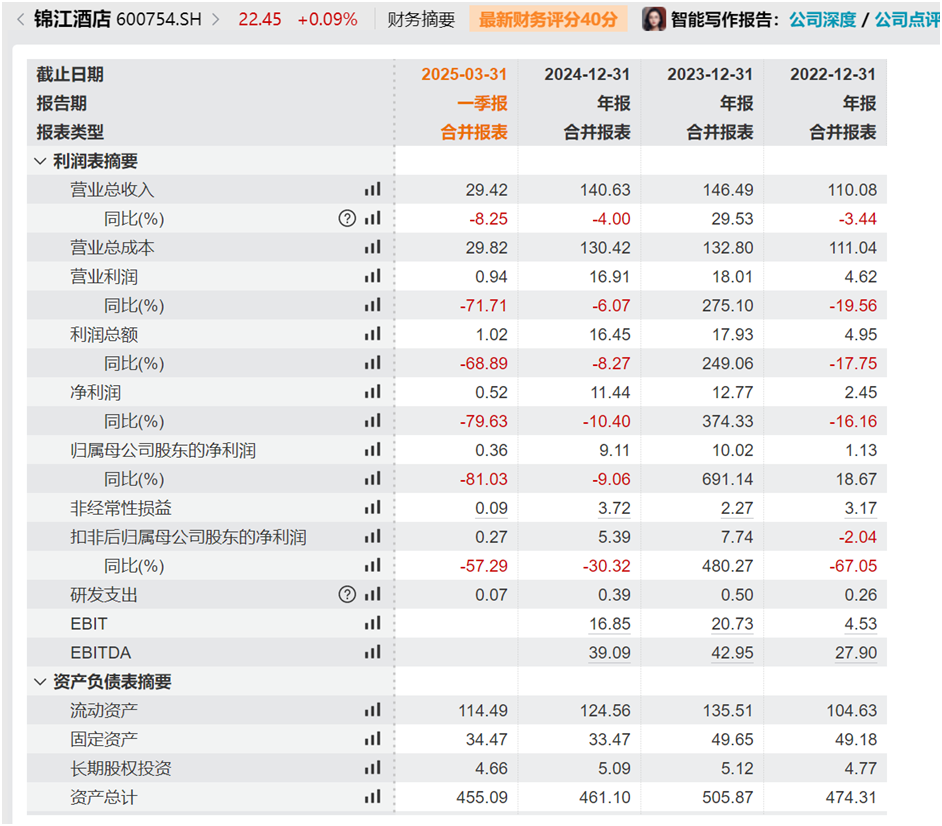The width and height of the screenshot is (942, 826).
Task: Click 固定资产 value 49.65
Action: pos(732,739)
